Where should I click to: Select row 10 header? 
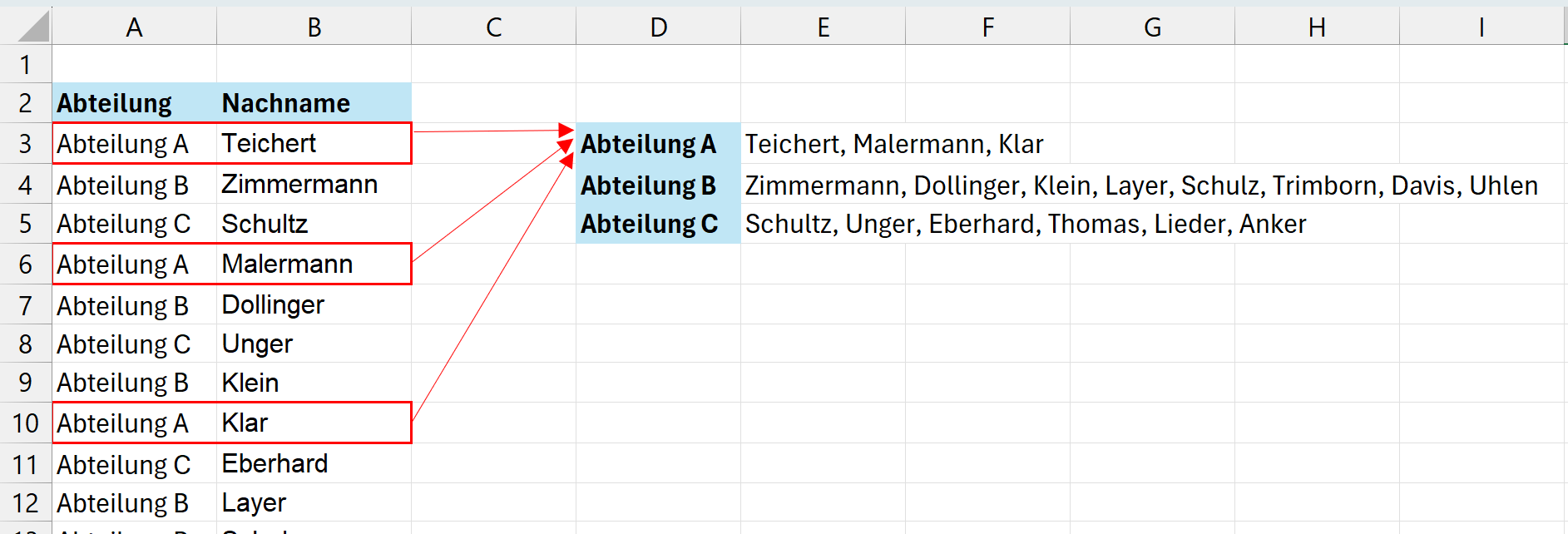(25, 423)
